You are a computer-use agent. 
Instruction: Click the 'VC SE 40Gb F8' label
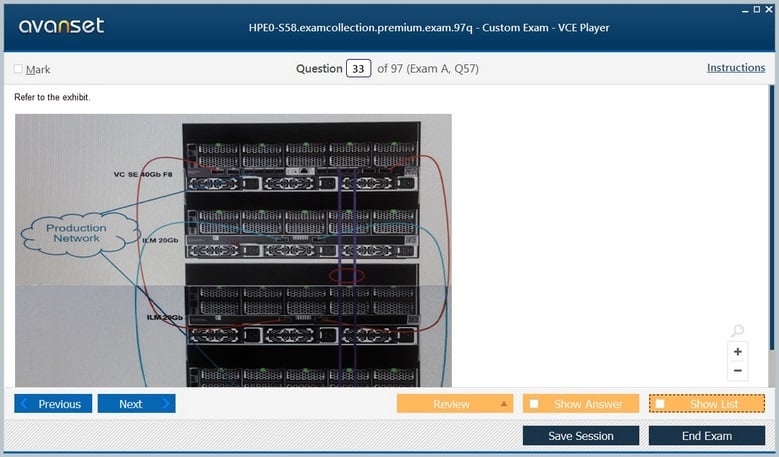(143, 174)
